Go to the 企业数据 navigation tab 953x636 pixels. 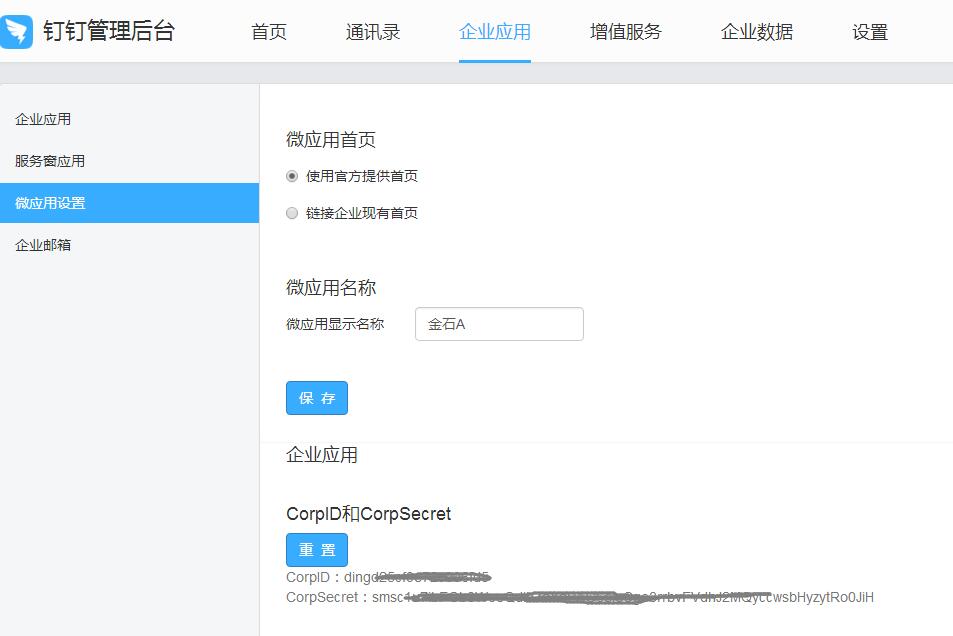click(756, 32)
